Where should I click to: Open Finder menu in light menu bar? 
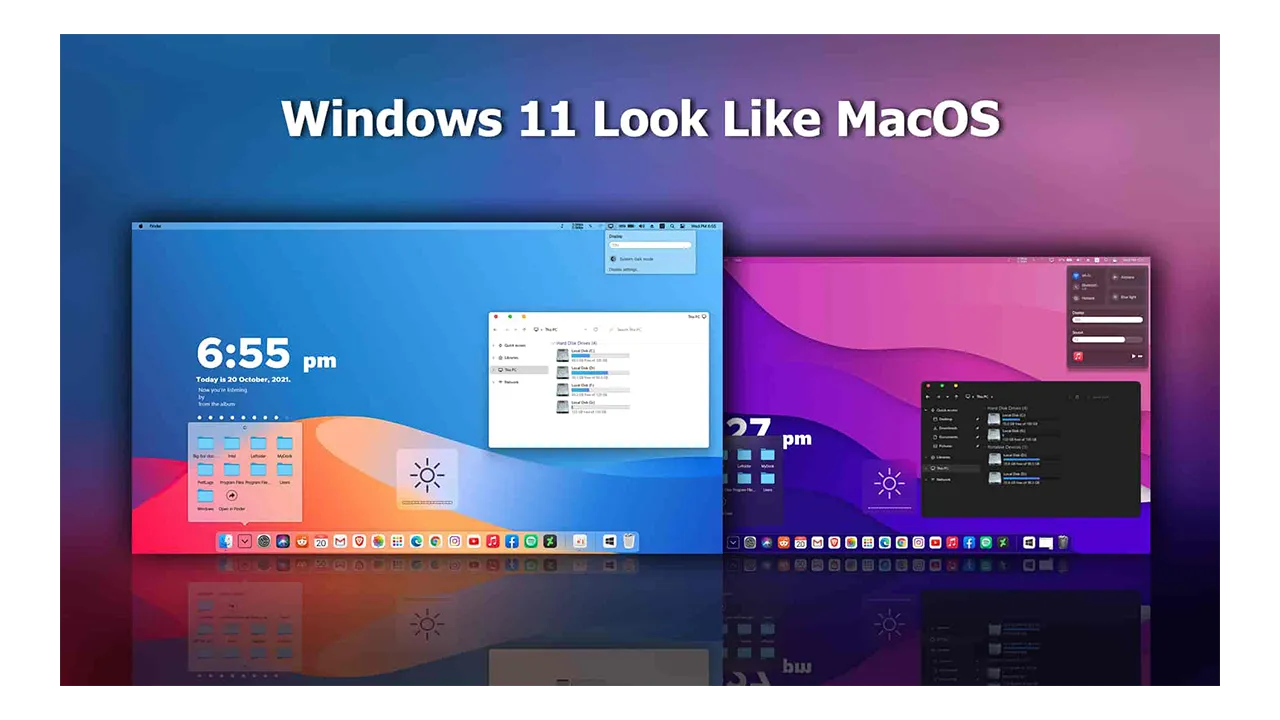(155, 227)
